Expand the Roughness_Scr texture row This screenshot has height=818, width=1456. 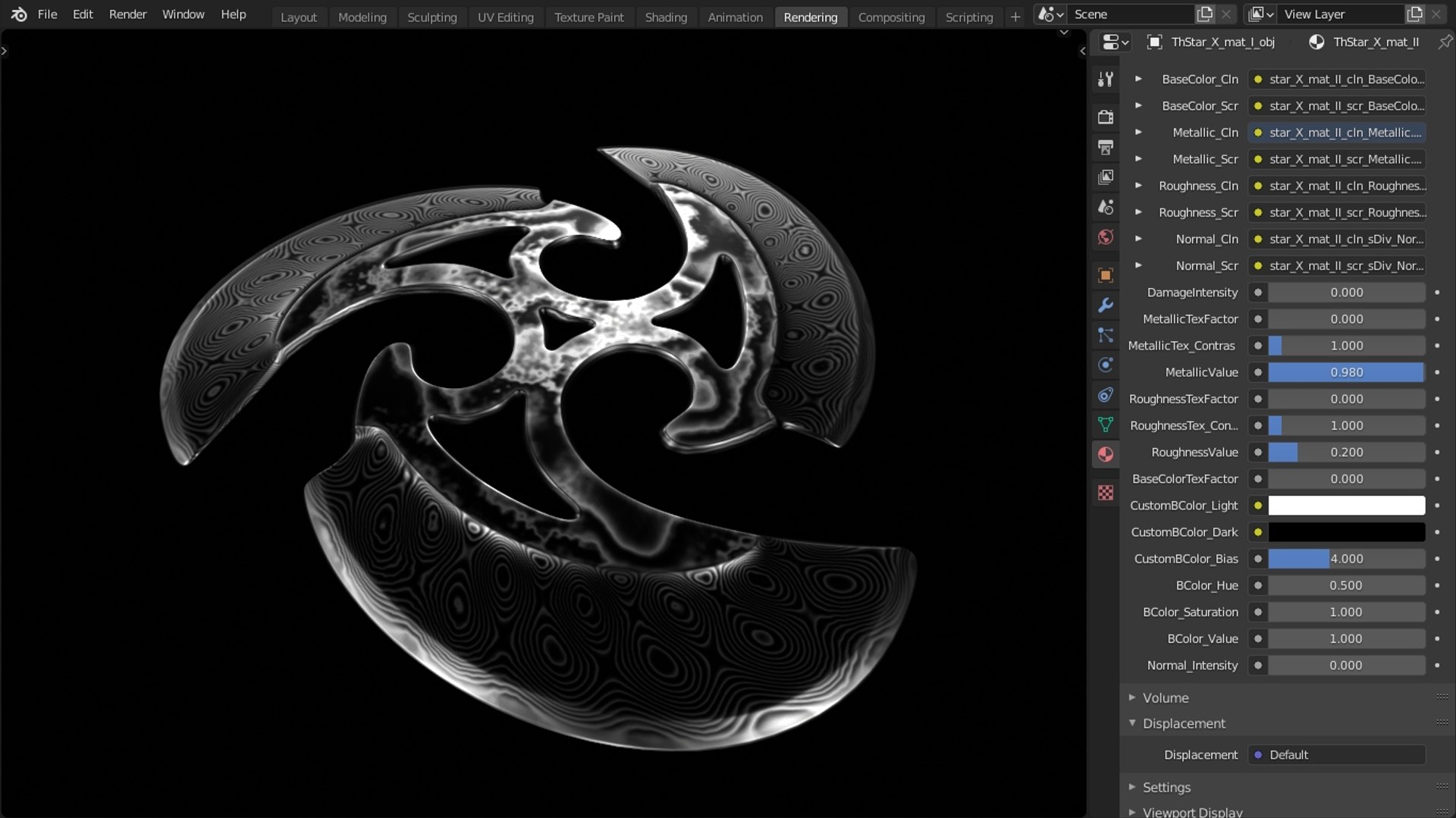coord(1138,212)
